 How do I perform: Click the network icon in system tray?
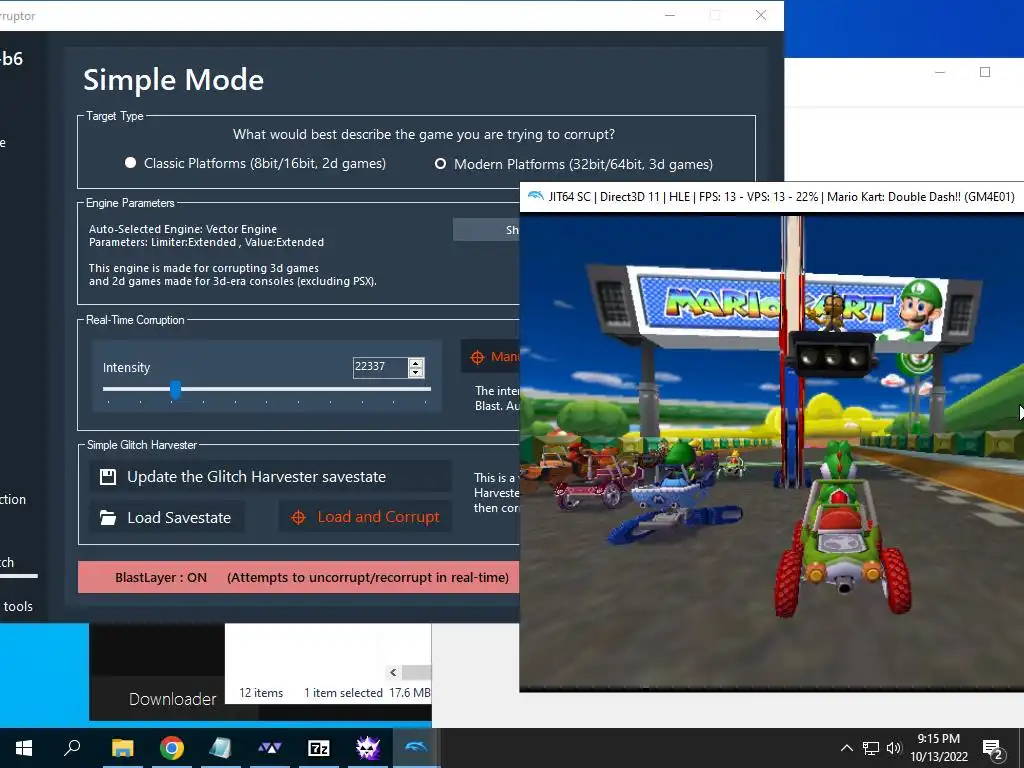click(871, 748)
